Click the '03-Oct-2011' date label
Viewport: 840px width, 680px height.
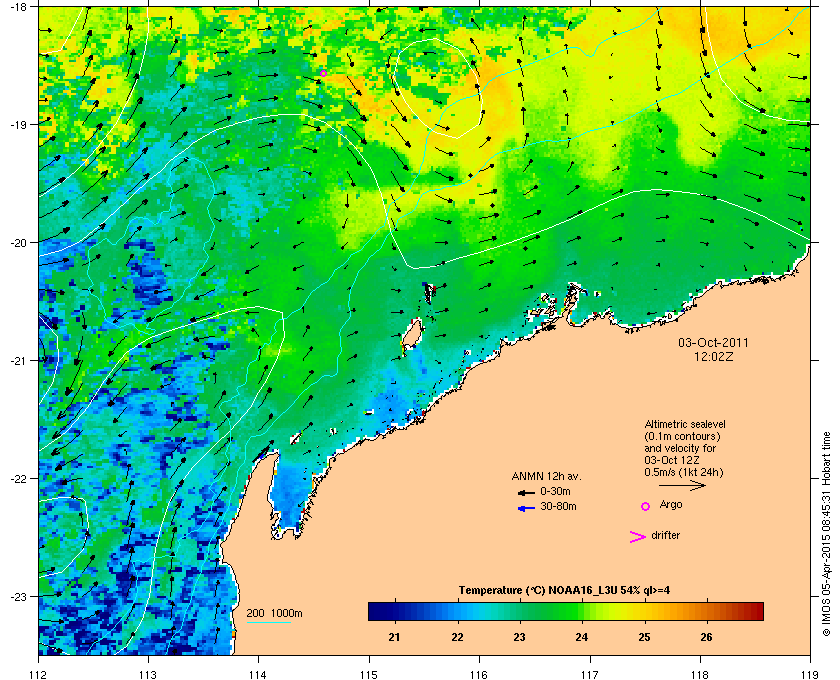(714, 342)
